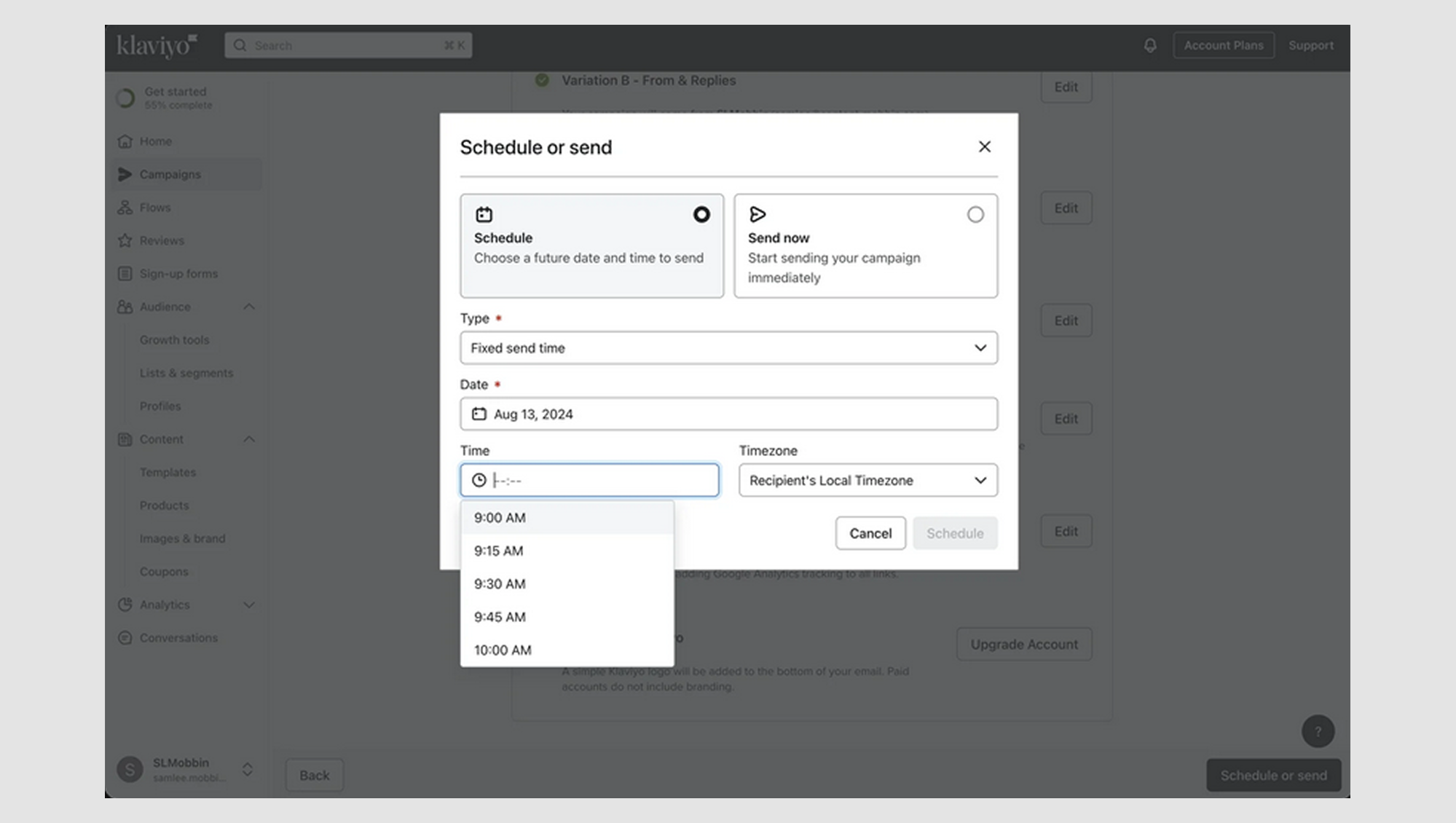Open Growth tools under Audience

174,339
